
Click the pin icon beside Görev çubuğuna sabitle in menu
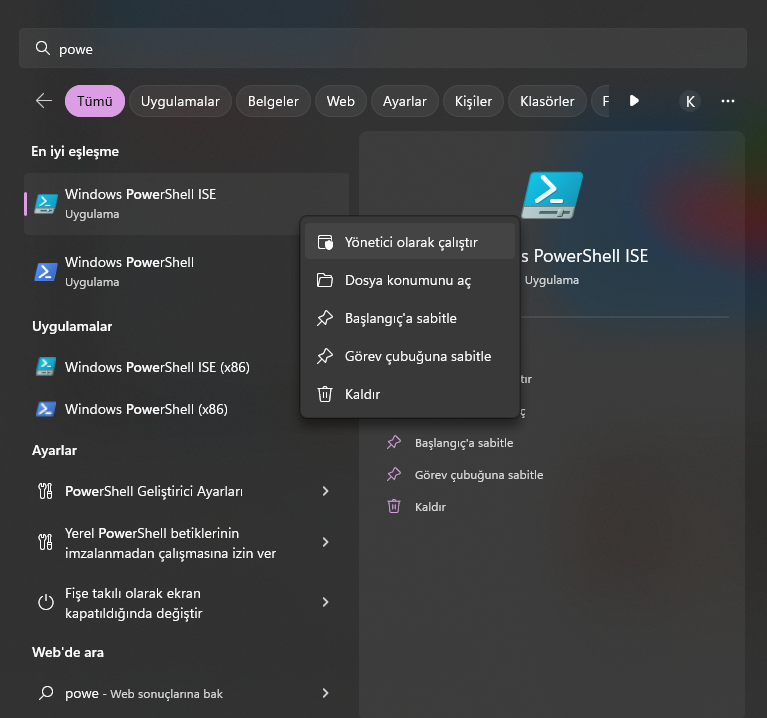click(325, 356)
